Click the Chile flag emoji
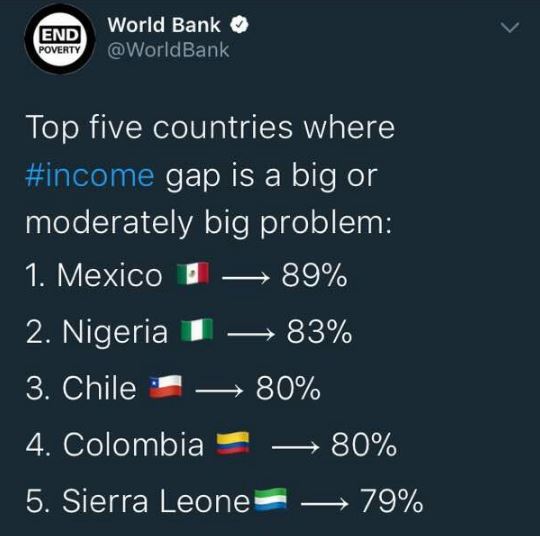The width and height of the screenshot is (540, 536). [x=165, y=387]
